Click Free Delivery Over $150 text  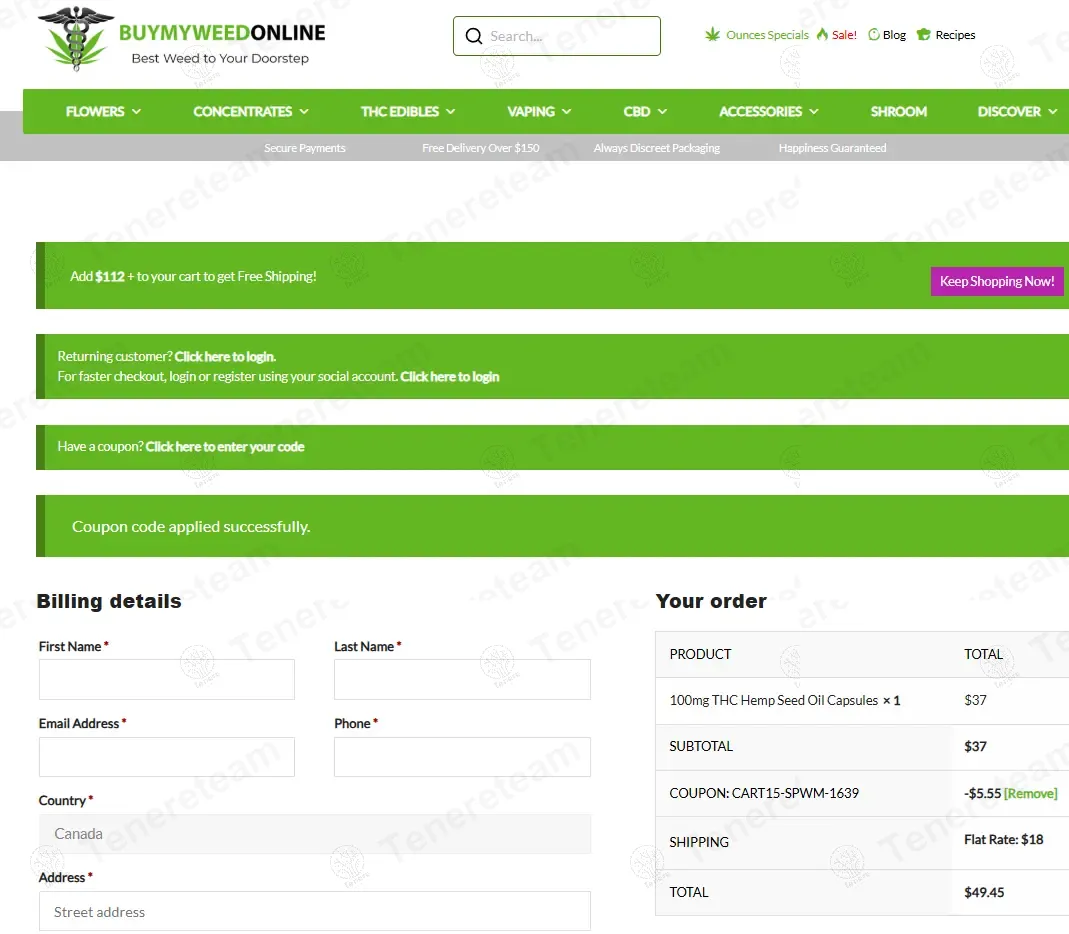coord(481,148)
